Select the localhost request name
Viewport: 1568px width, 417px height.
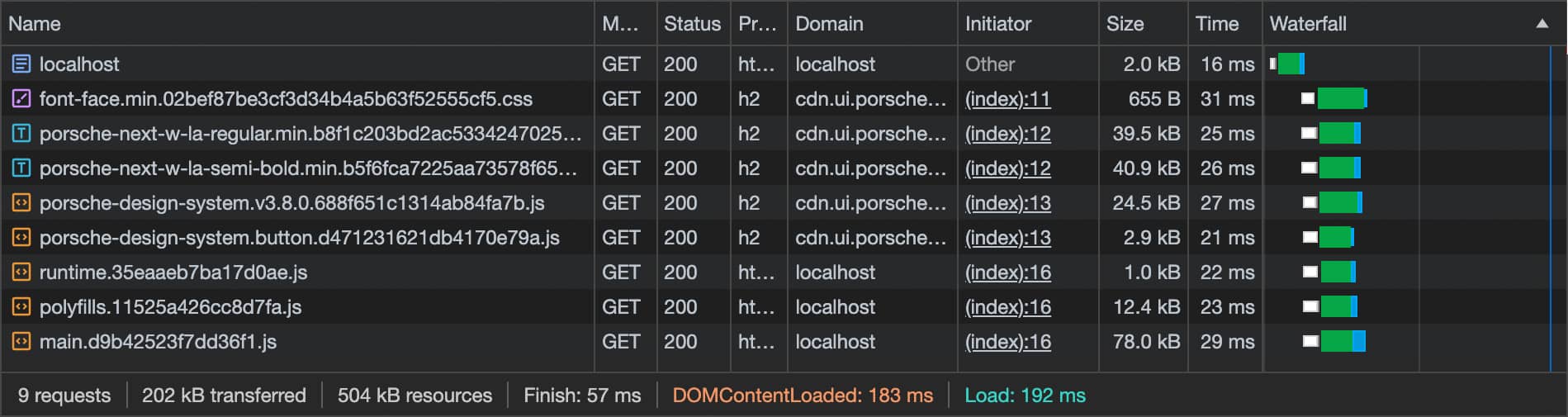(x=79, y=64)
